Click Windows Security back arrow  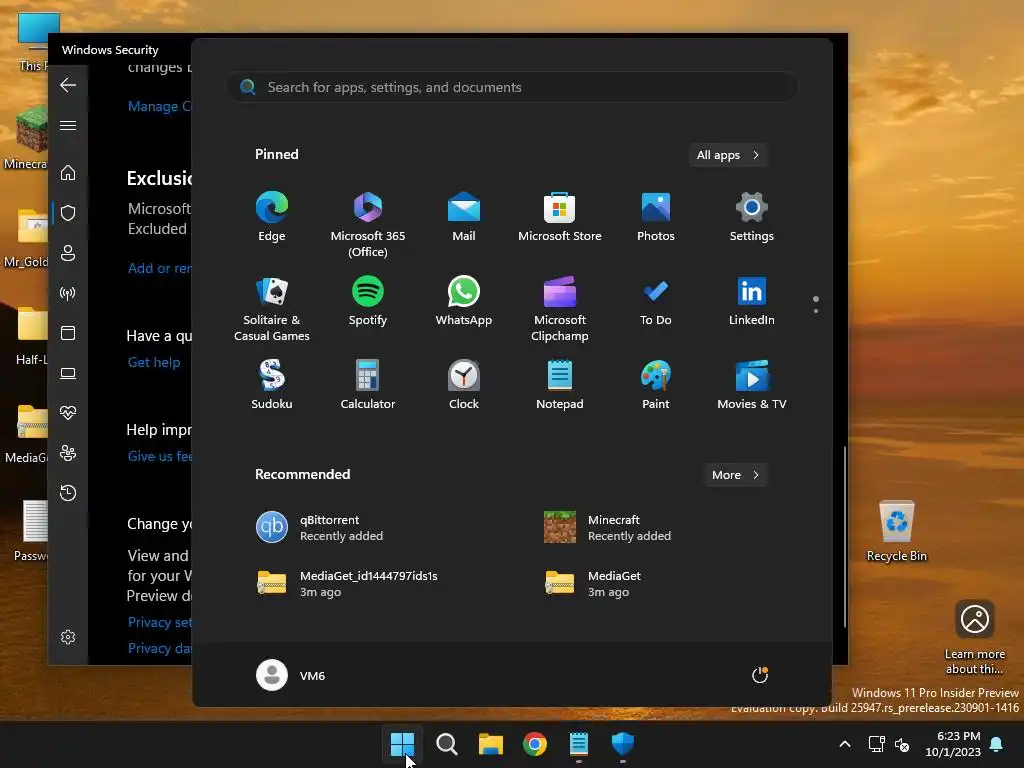point(68,85)
